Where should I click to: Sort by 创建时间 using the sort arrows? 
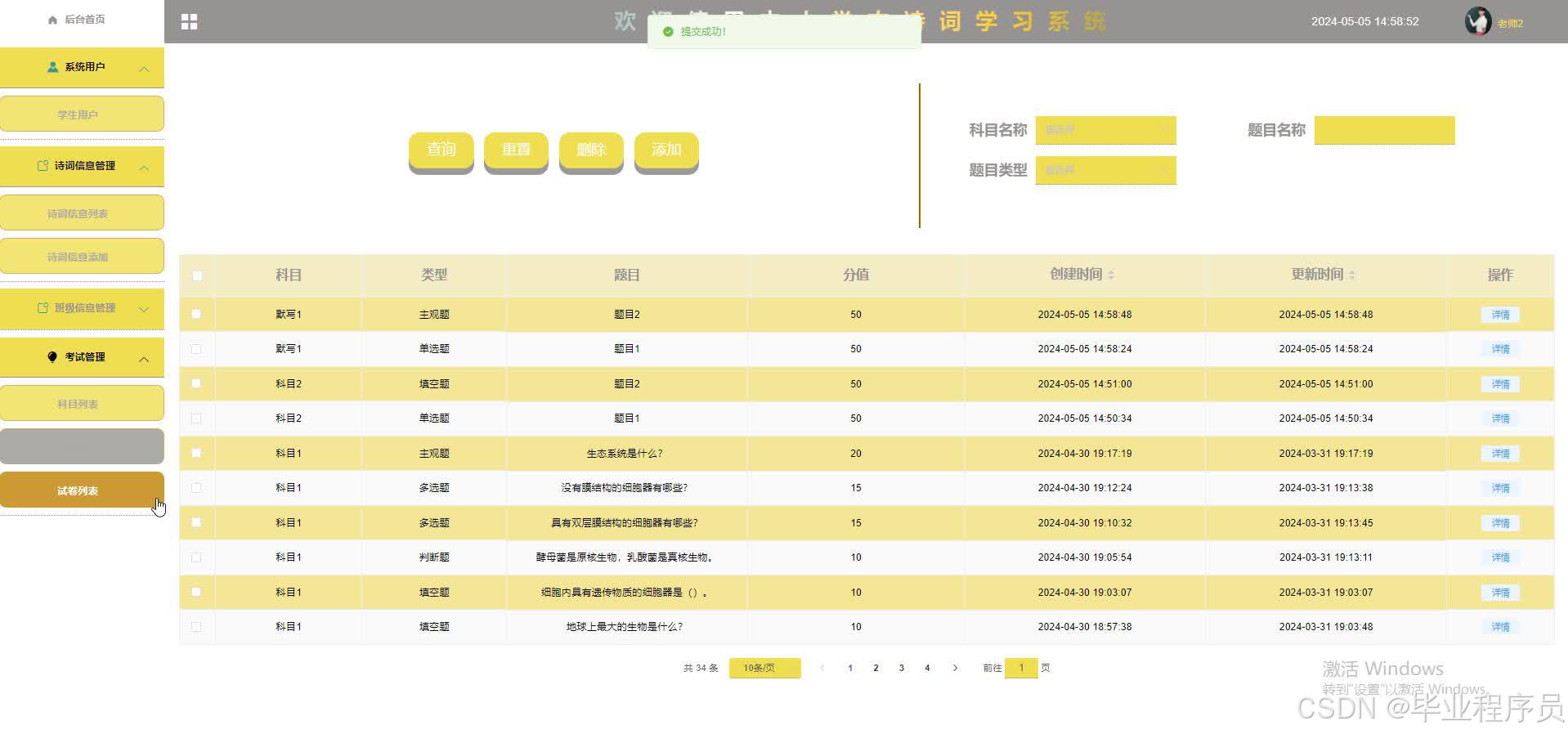click(1111, 275)
